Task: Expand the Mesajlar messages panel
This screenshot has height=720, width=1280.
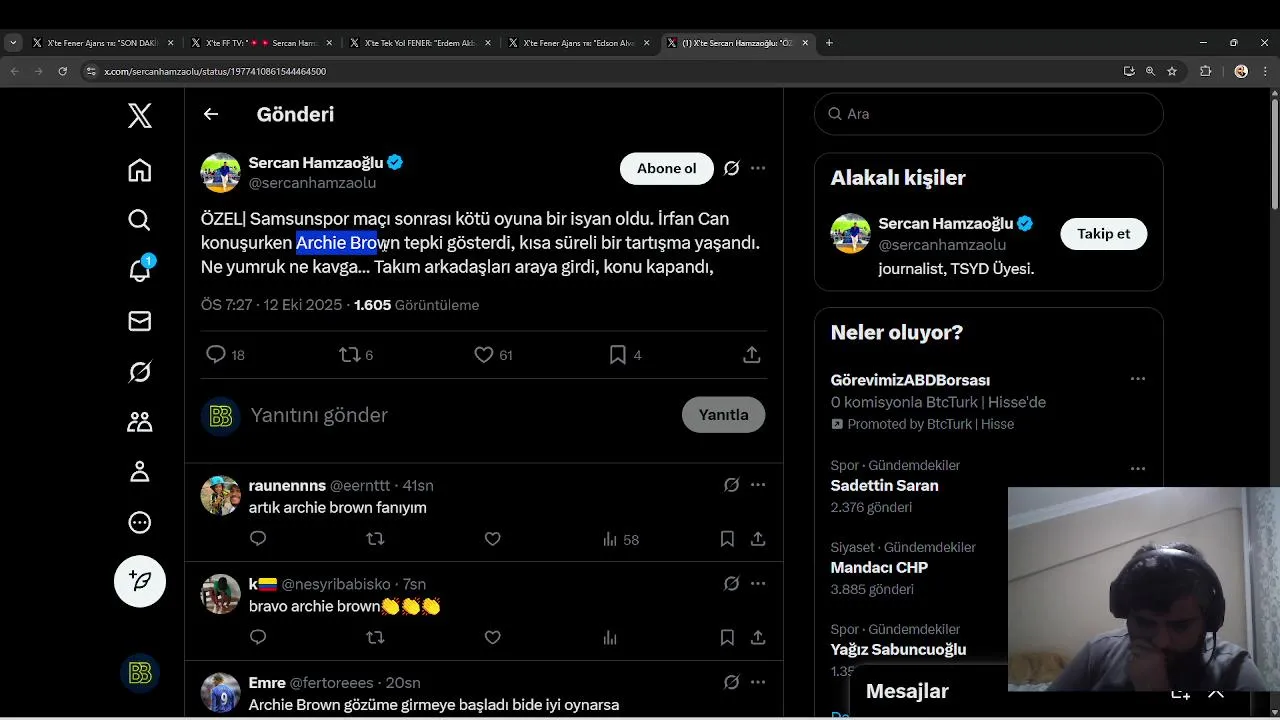Action: pos(1215,693)
